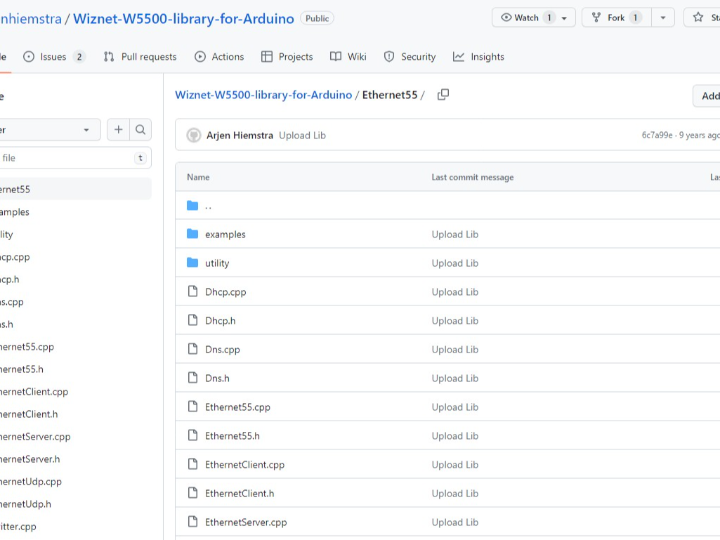Open Arjen Hiemstra author link
The image size is (720, 540).
(240, 135)
